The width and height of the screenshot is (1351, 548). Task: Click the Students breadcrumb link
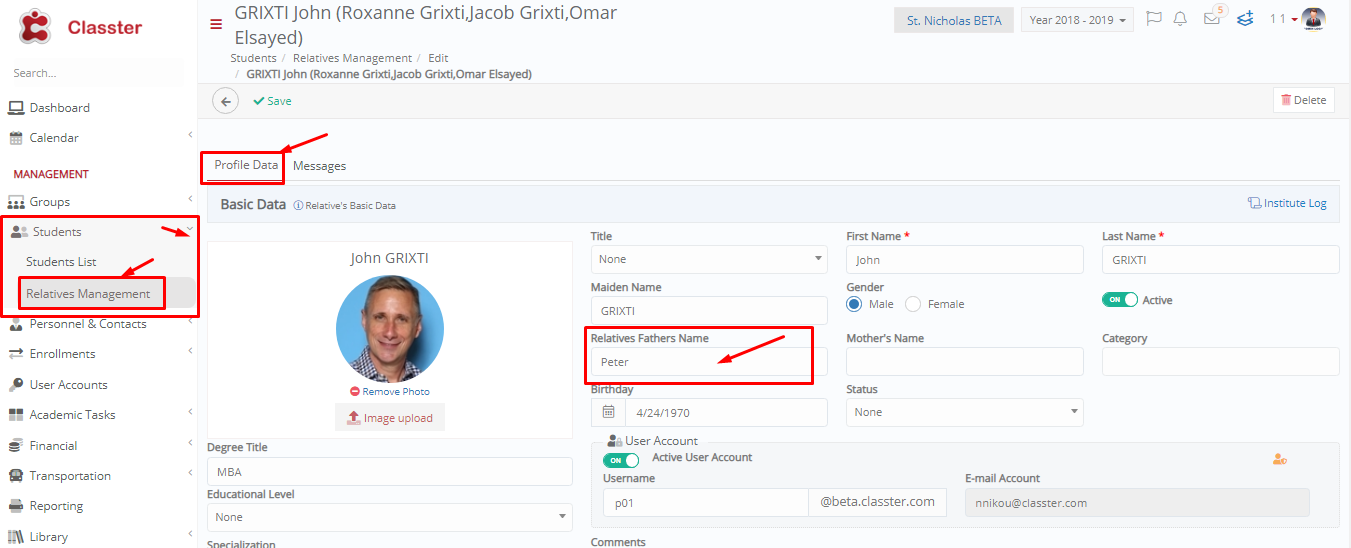click(253, 59)
